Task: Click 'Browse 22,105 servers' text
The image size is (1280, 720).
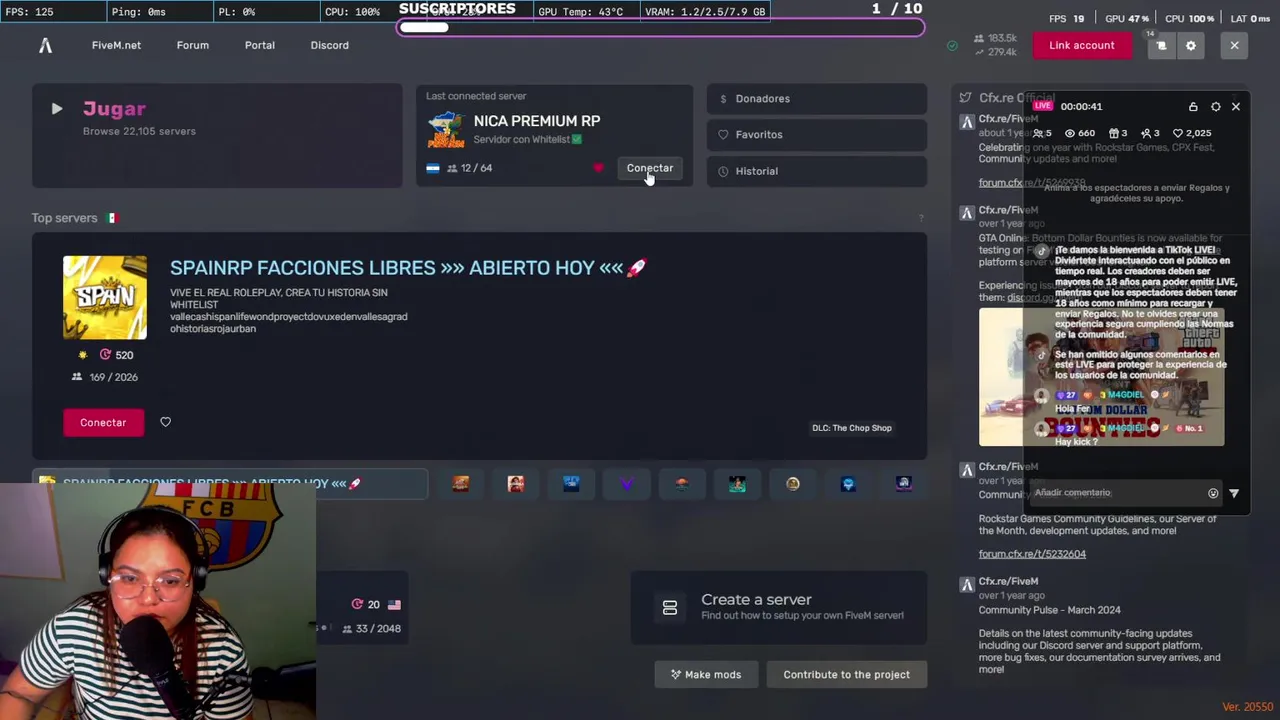Action: [x=139, y=131]
